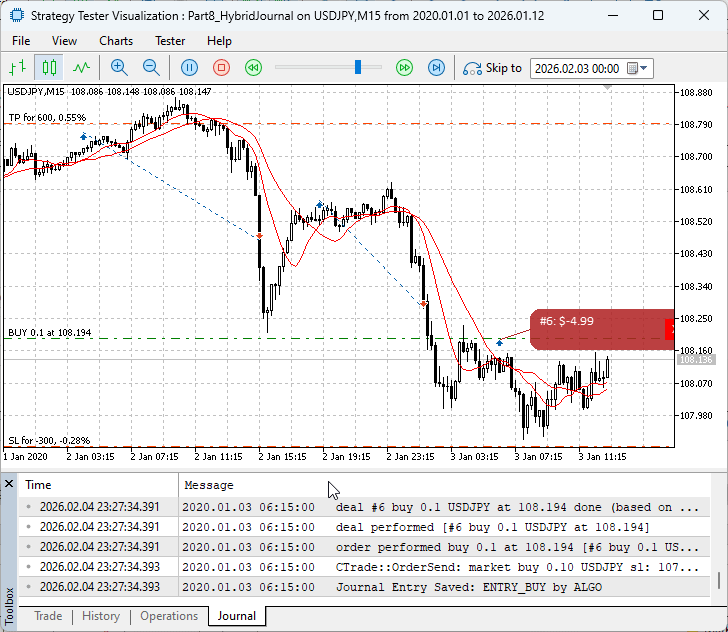
Task: Slow down the visualization speed
Action: point(254,68)
